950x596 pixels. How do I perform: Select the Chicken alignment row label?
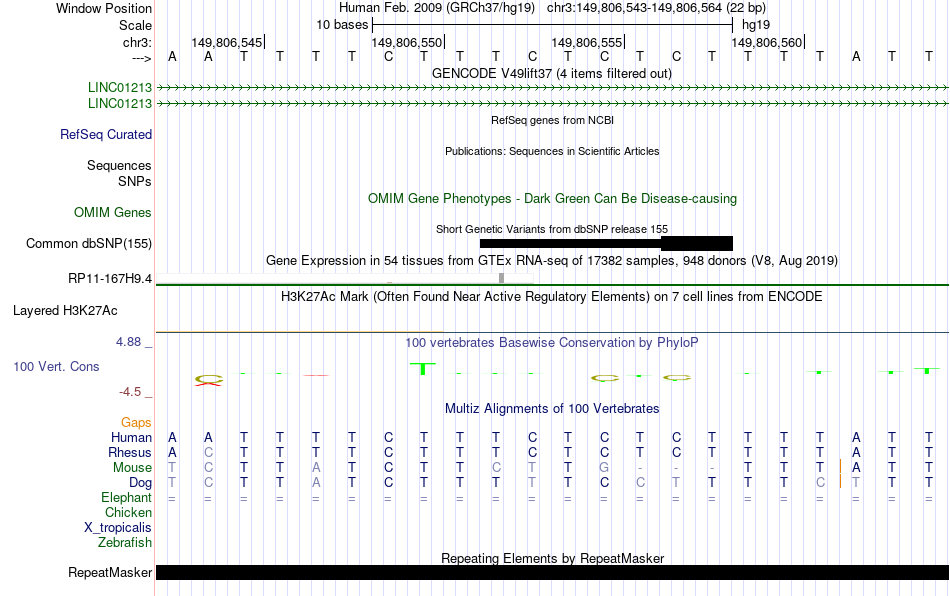click(x=128, y=512)
